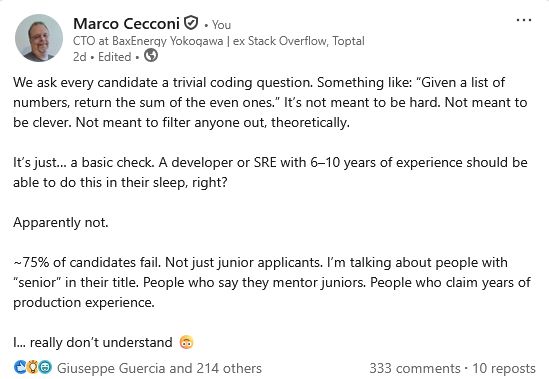
Task: Click the You label beside the name
Action: click(x=221, y=25)
